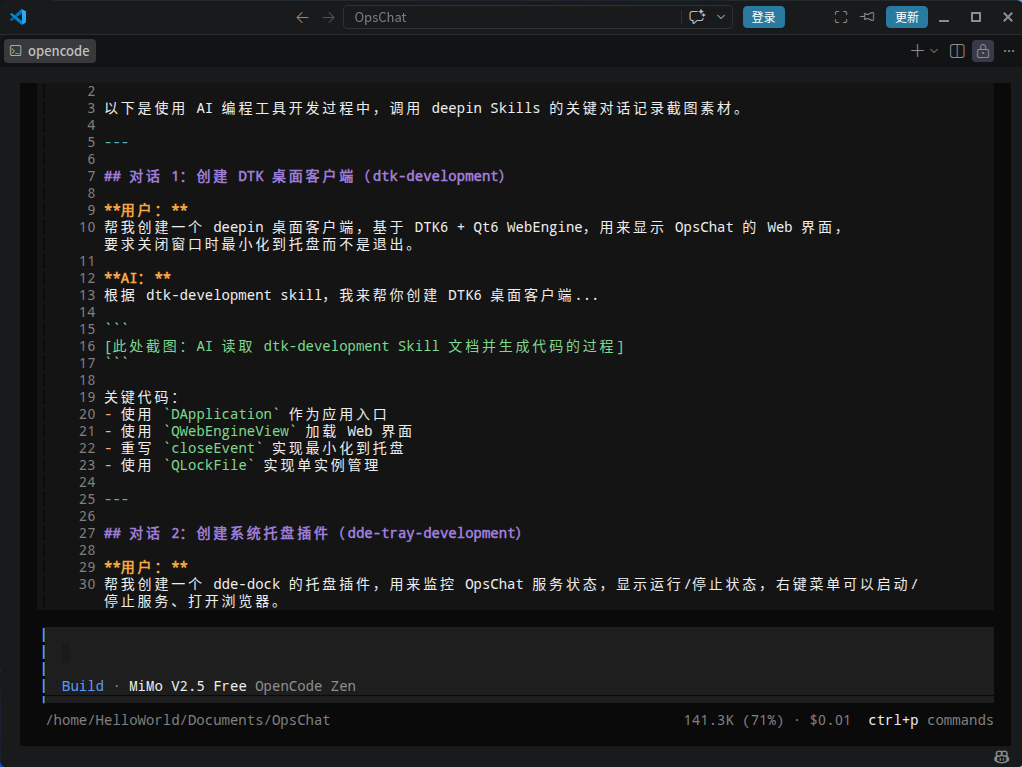Click the 141.3K (71%) context usage
This screenshot has width=1022, height=767.
point(733,720)
